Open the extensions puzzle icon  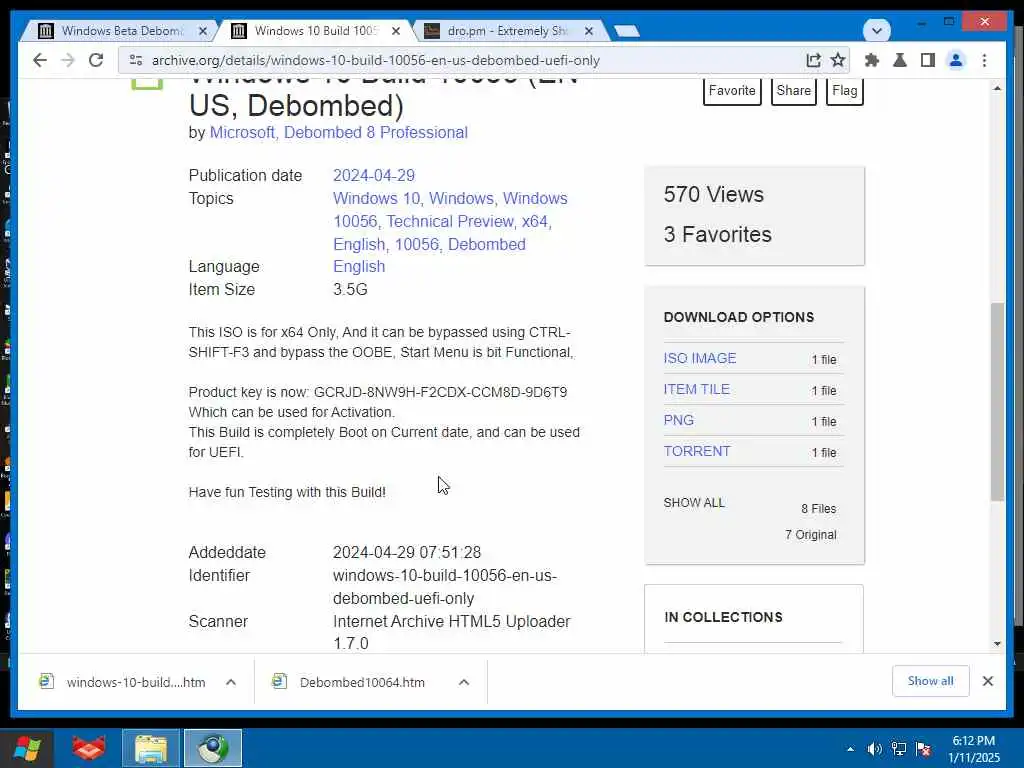[872, 60]
